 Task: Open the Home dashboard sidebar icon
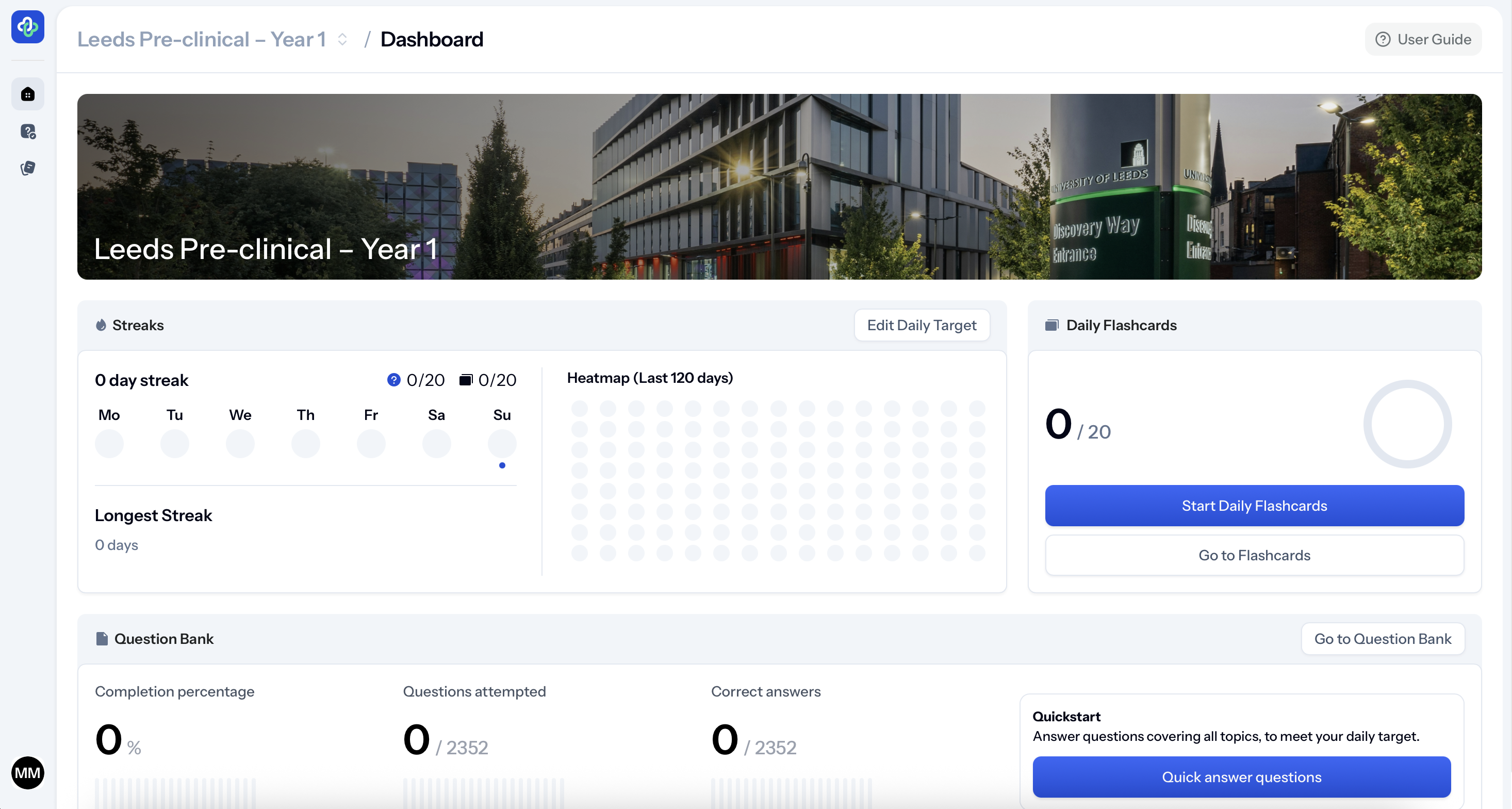tap(27, 94)
